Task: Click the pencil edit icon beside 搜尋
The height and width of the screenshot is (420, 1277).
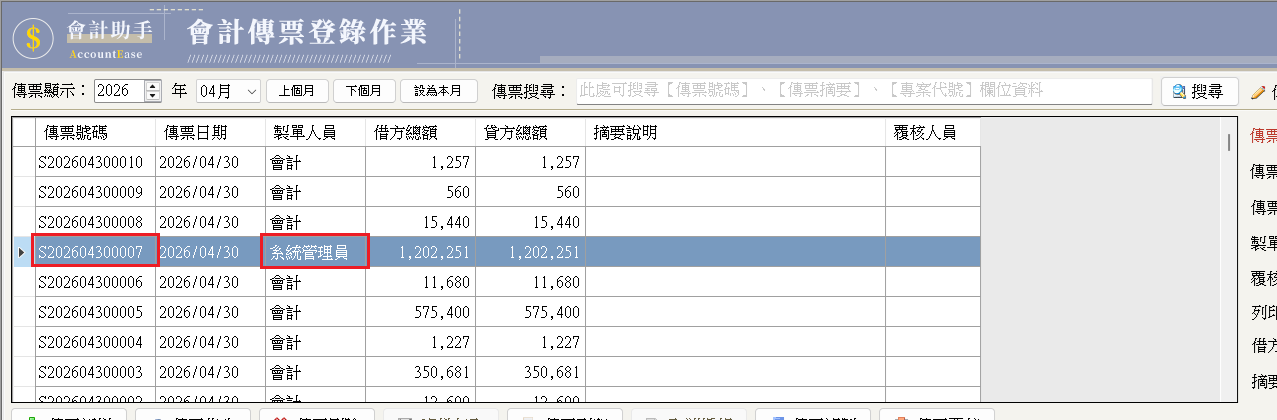Action: point(1258,92)
